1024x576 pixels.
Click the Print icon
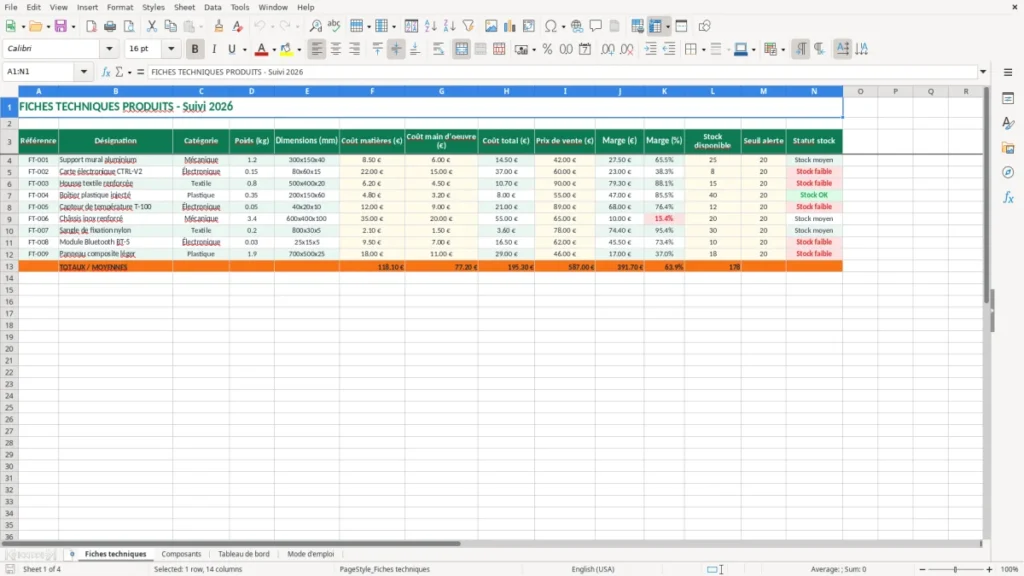pos(110,26)
